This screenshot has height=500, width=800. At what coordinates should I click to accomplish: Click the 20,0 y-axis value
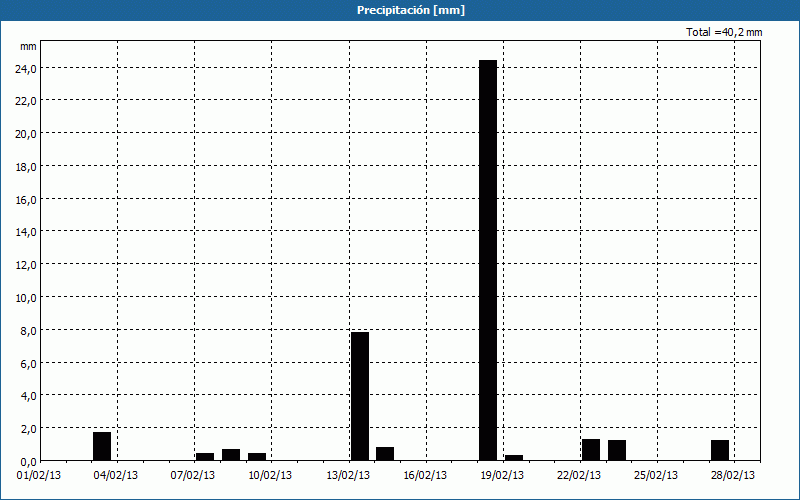pos(26,134)
